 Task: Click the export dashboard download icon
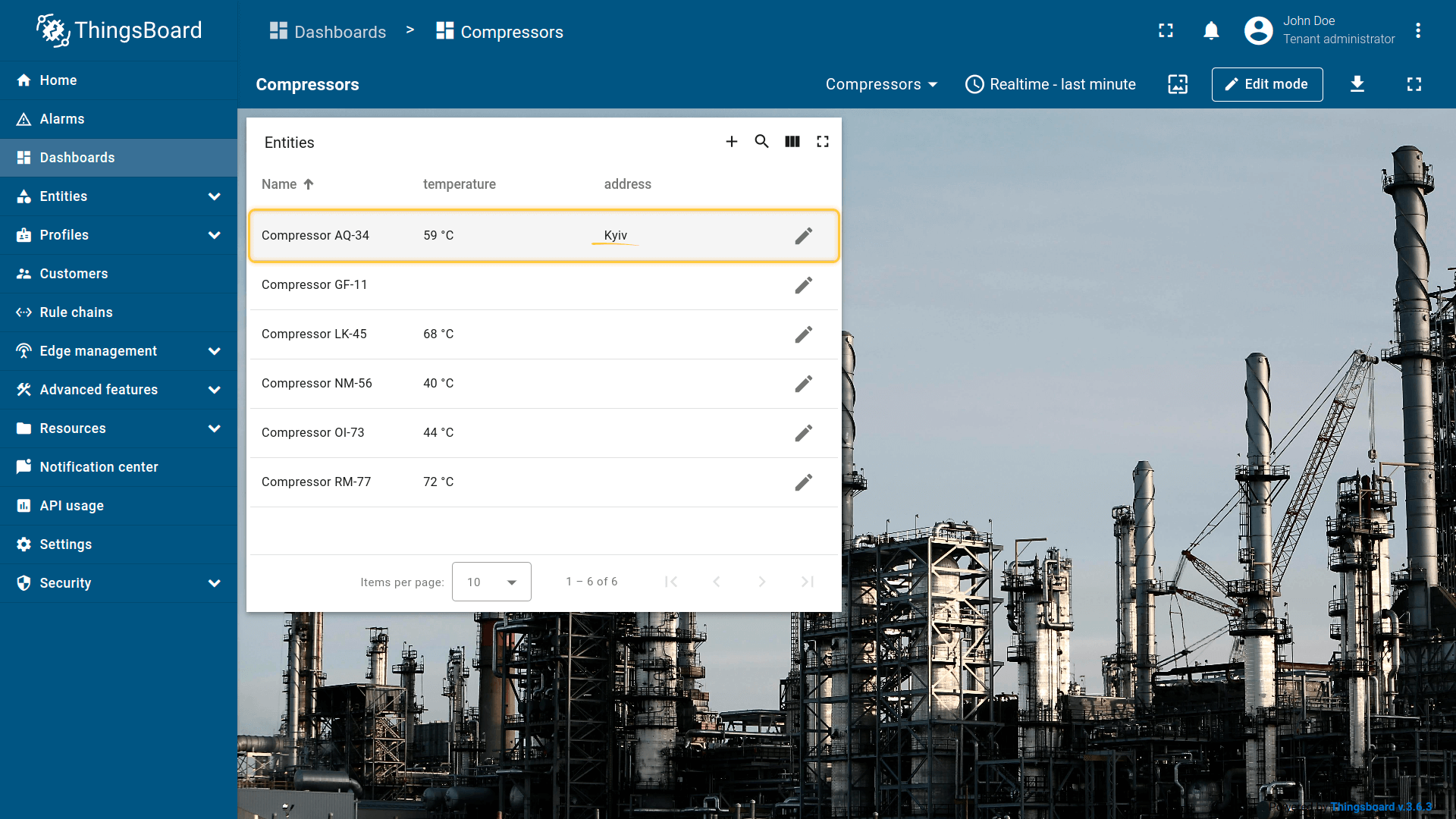tap(1357, 84)
